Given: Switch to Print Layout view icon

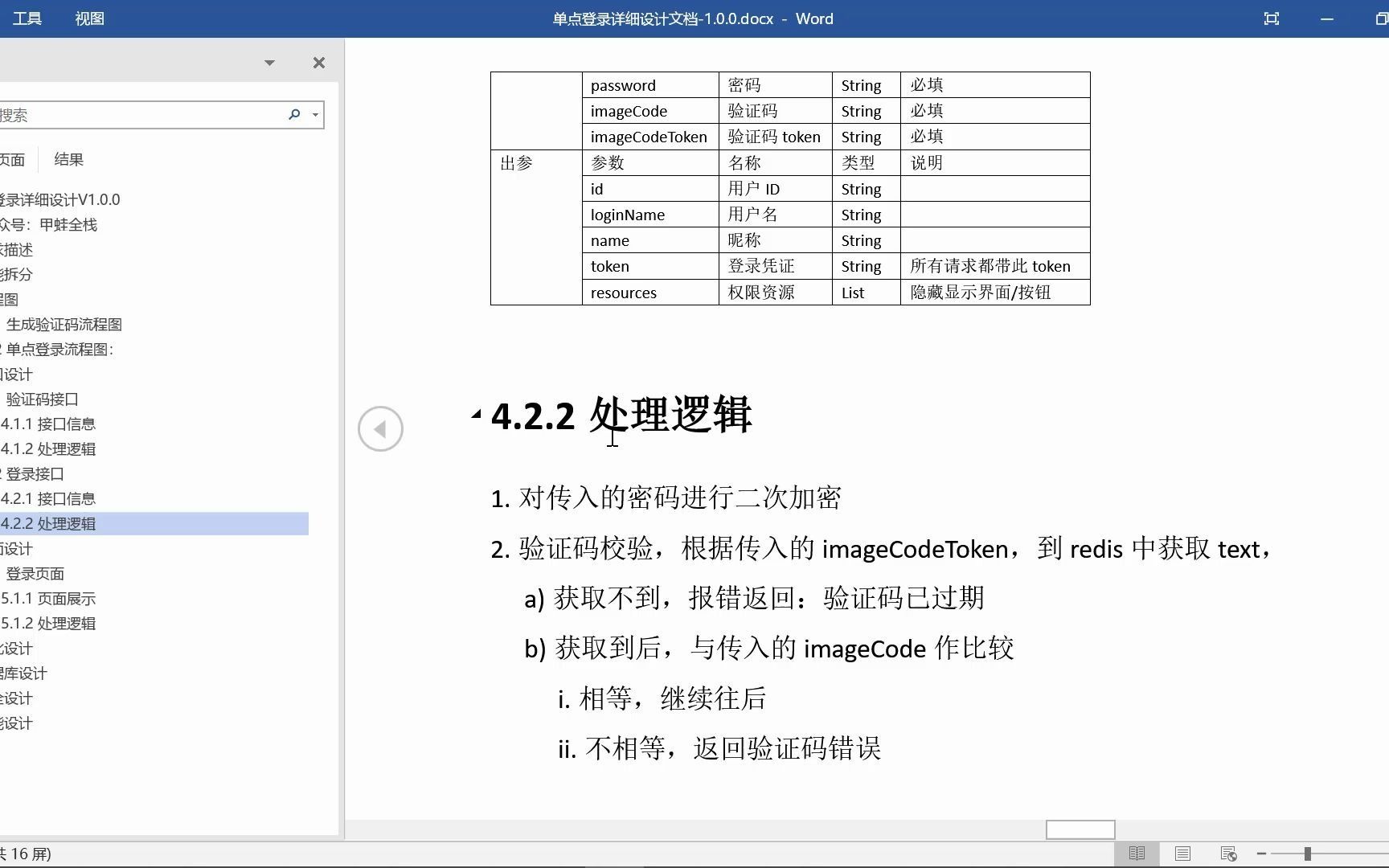Looking at the screenshot, I should [x=1182, y=854].
